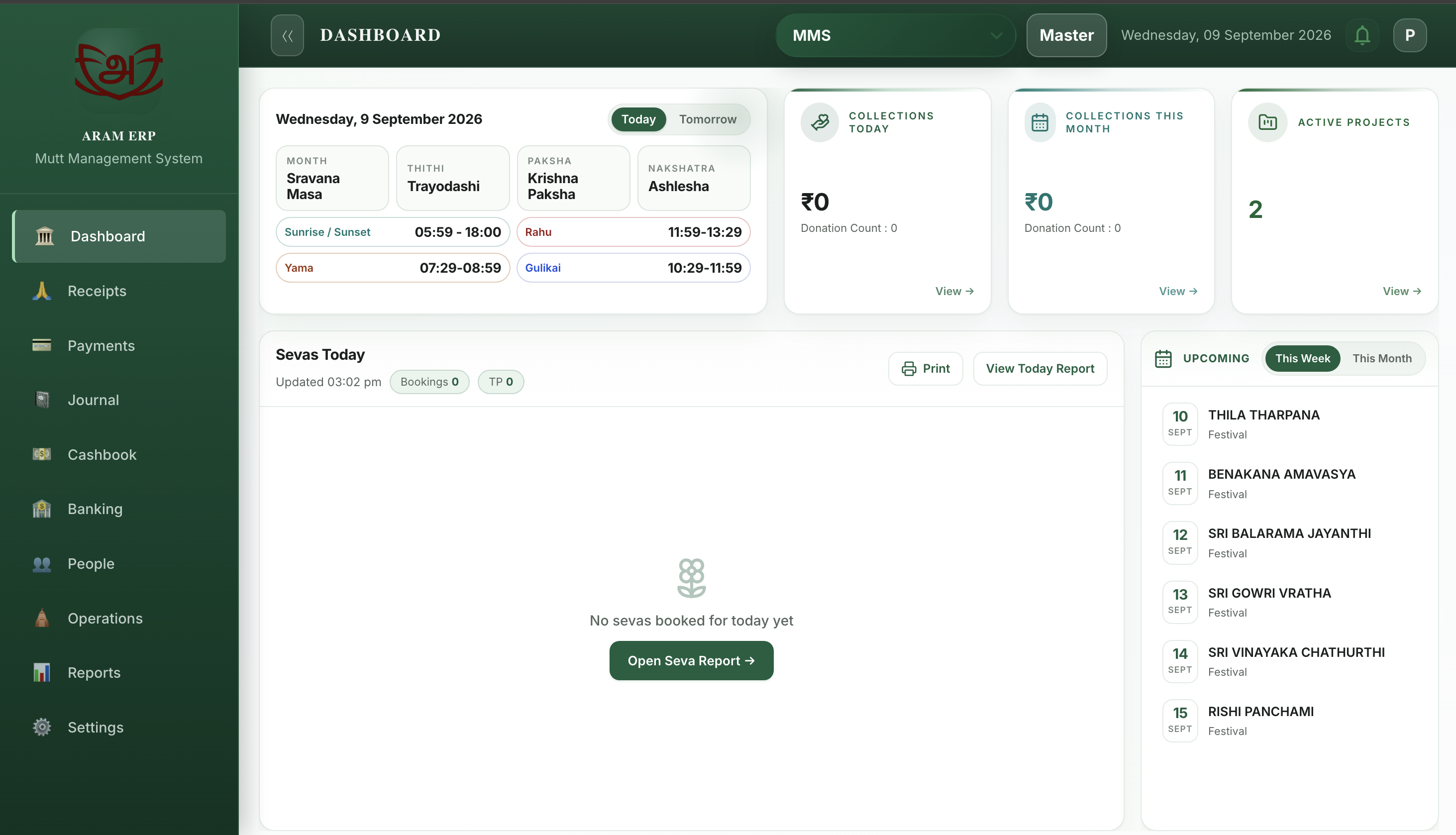Click the TP 0 chip
This screenshot has height=835, width=1456.
tap(501, 382)
